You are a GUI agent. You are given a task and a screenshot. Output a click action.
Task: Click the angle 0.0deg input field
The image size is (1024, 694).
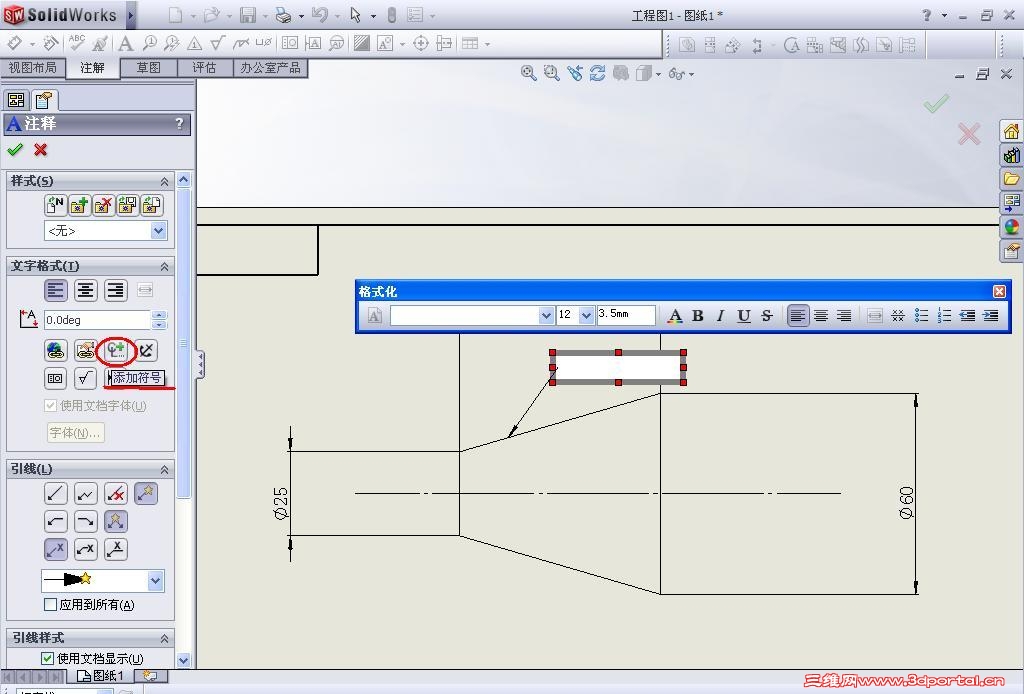(97, 320)
